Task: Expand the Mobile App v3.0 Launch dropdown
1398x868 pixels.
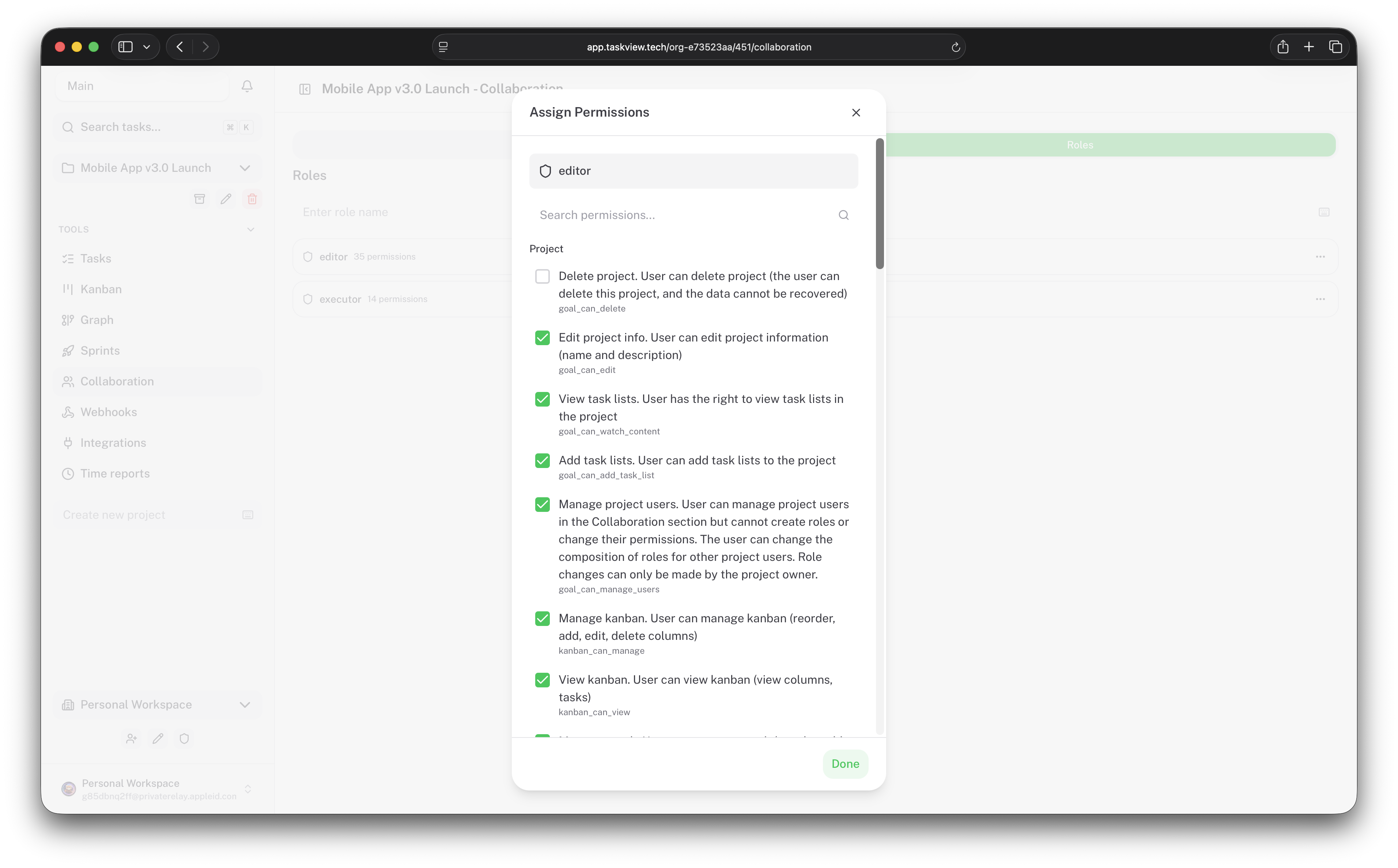Action: pyautogui.click(x=245, y=167)
